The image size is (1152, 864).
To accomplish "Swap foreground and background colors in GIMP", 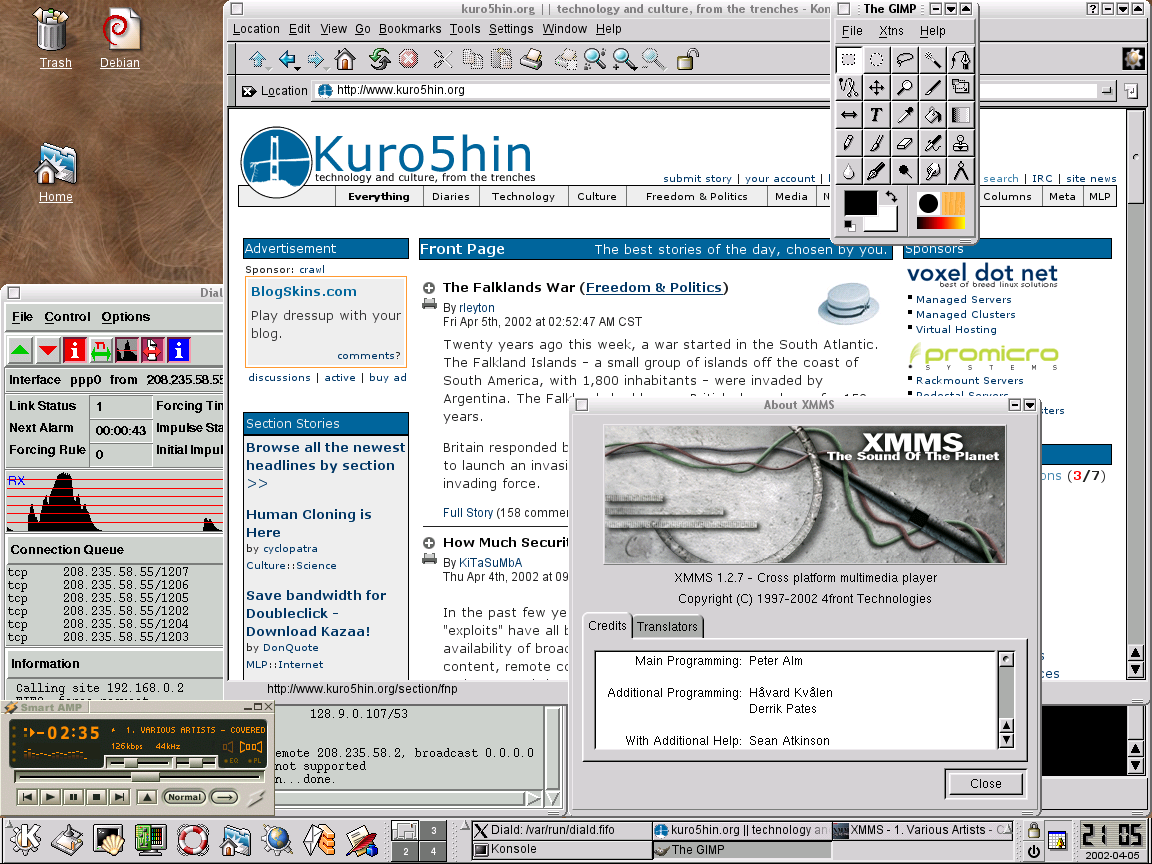I will tap(891, 197).
